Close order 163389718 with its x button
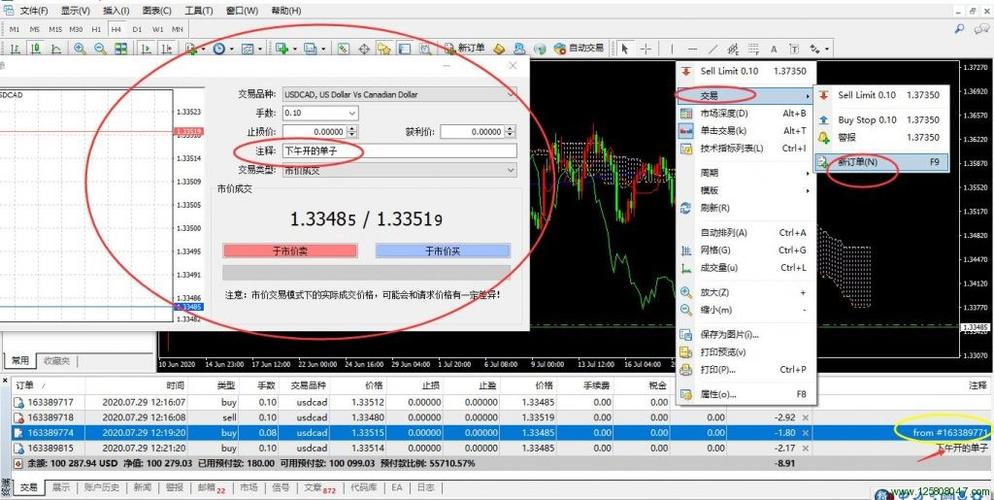 pyautogui.click(x=805, y=418)
